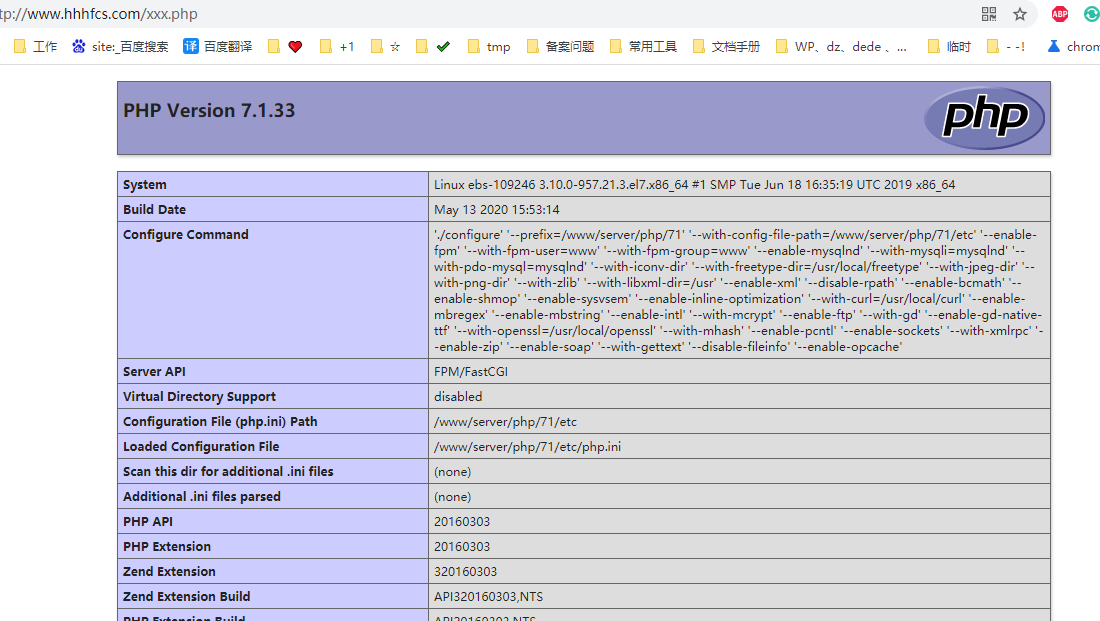
Task: Open the chrome flask bookmark
Action: (1074, 46)
